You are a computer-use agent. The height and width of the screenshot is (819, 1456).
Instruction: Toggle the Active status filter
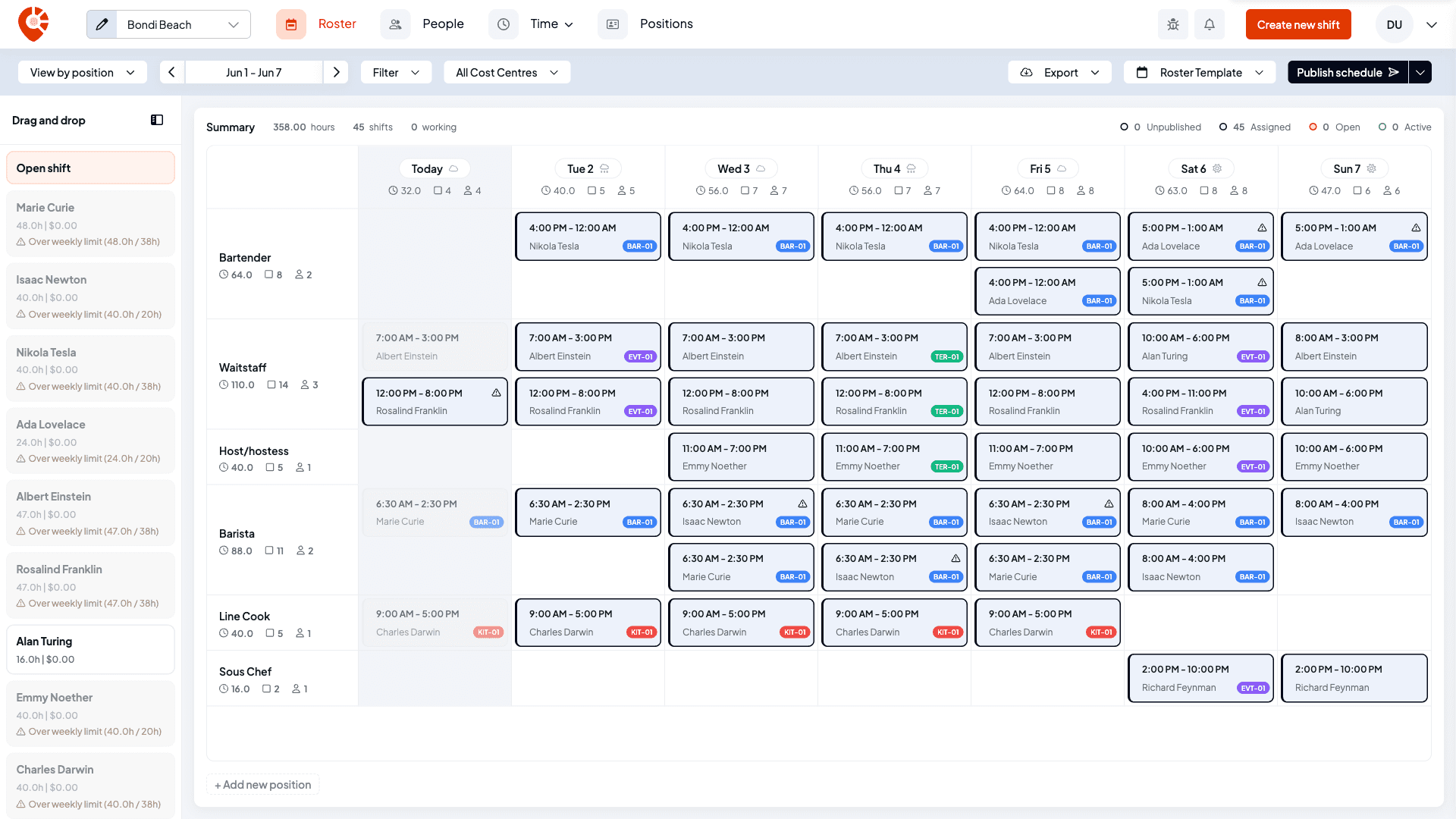click(1405, 127)
